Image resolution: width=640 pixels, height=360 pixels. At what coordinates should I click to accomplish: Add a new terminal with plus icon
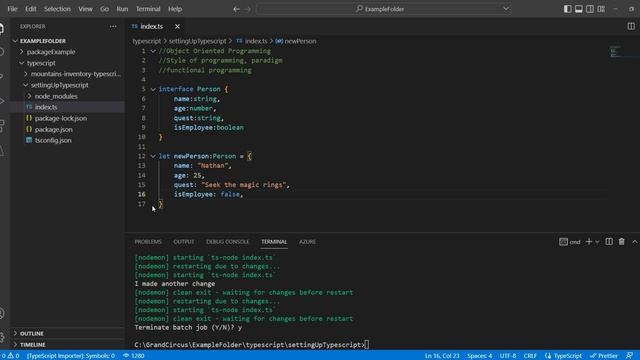pos(589,242)
